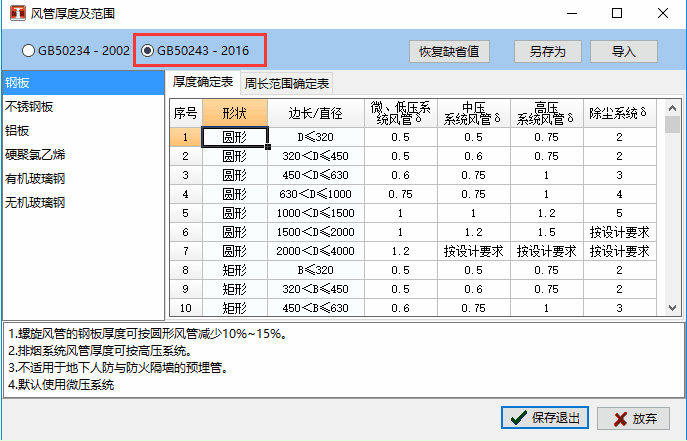Viewport: 687px width, 441px height.
Task: Switch to the 周长范围确定表 tab
Action: 287,83
